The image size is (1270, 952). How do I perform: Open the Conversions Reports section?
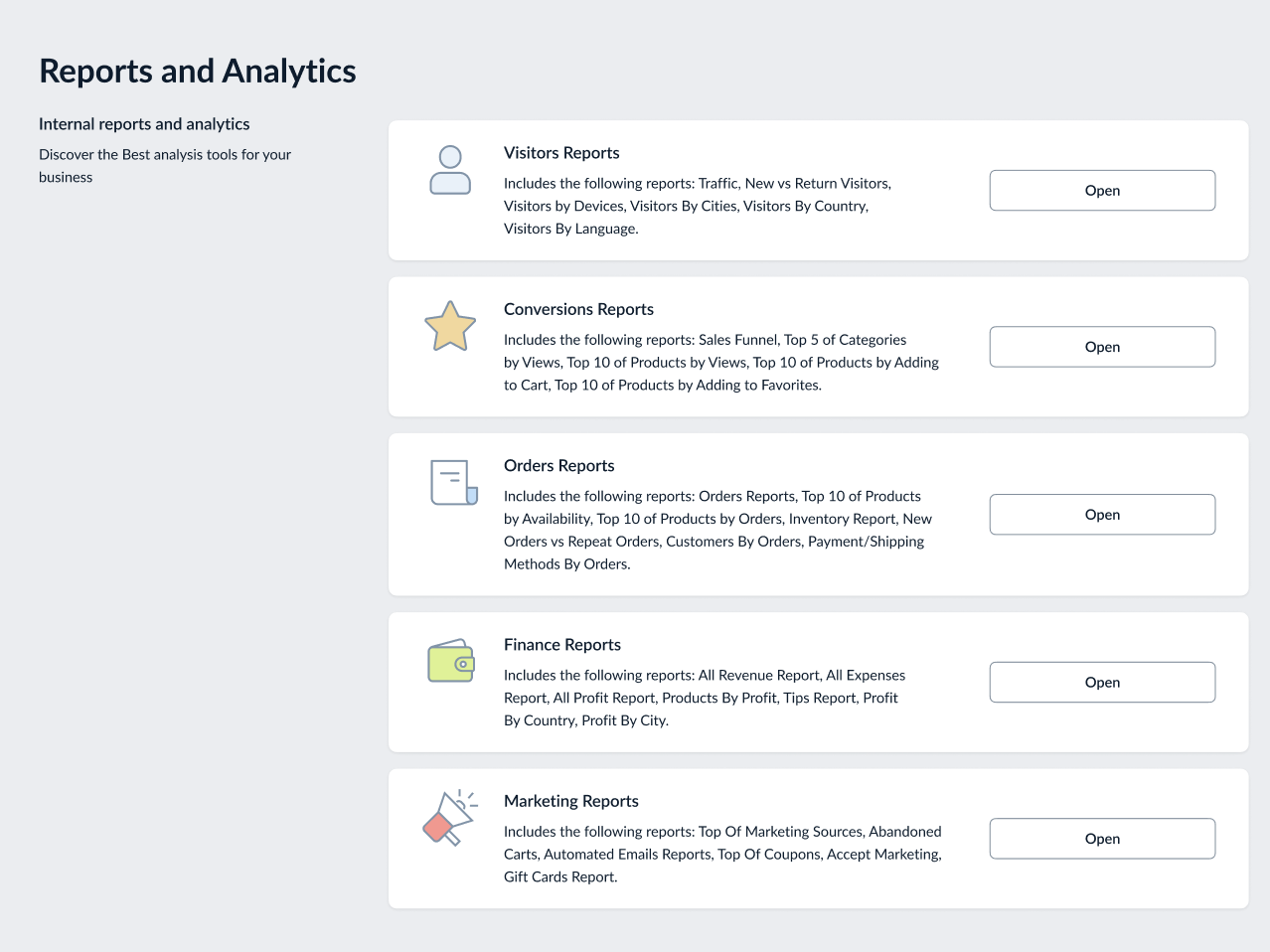tap(1102, 346)
